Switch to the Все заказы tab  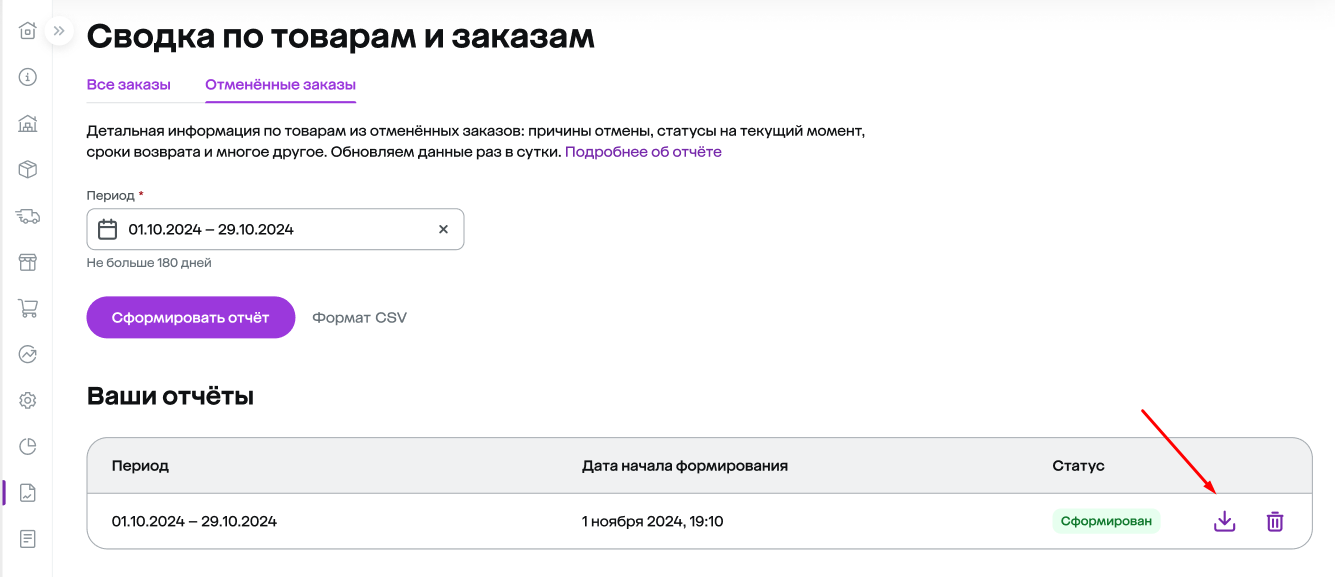(x=129, y=85)
